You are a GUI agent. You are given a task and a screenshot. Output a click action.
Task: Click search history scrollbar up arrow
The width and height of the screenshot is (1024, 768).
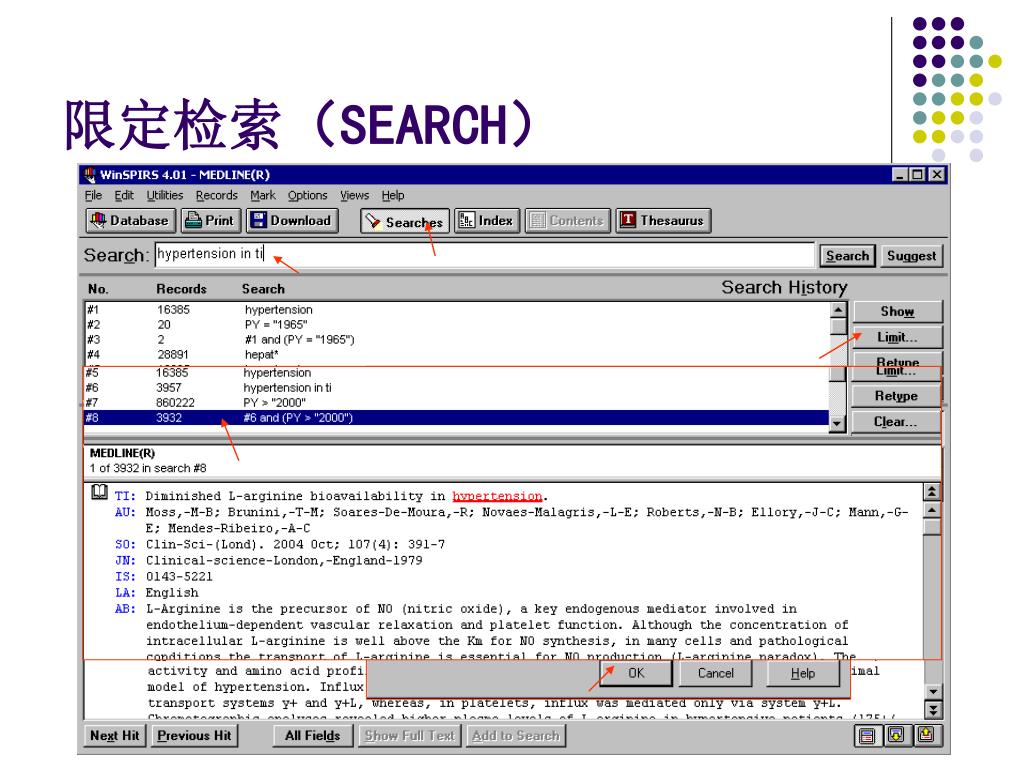[838, 310]
